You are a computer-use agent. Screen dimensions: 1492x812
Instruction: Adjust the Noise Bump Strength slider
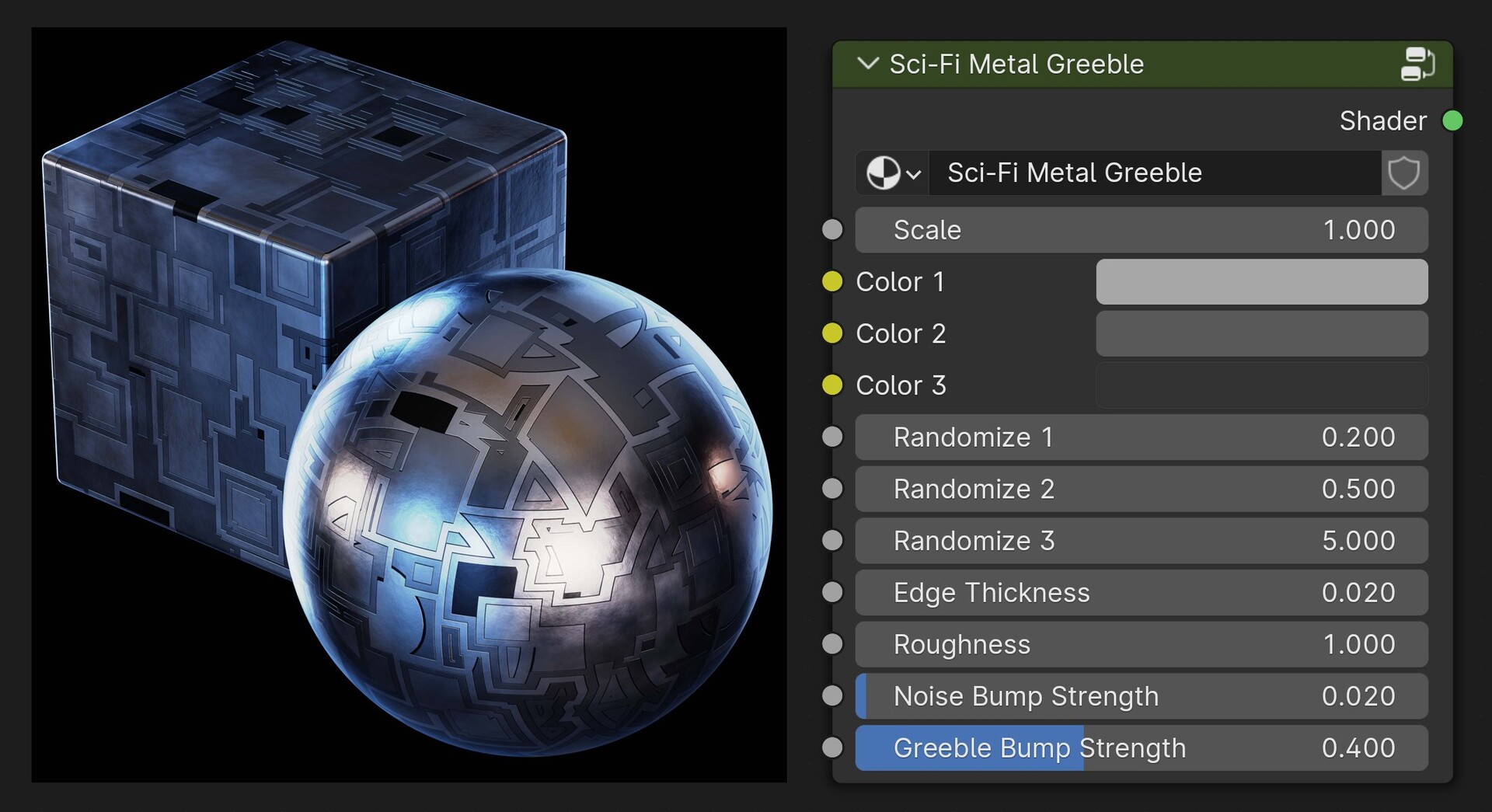pyautogui.click(x=1142, y=696)
